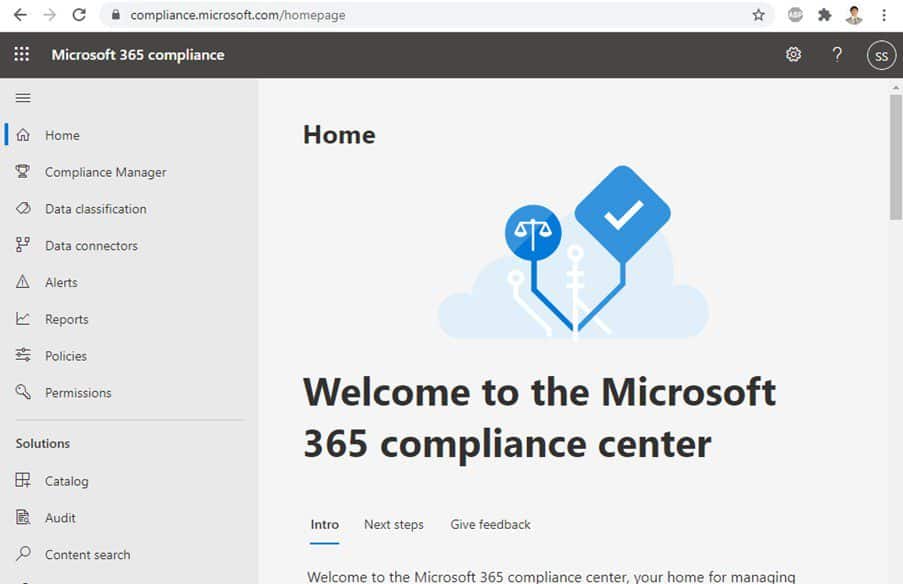Click the Audit document icon
Screen dimensions: 903x584
point(23,517)
